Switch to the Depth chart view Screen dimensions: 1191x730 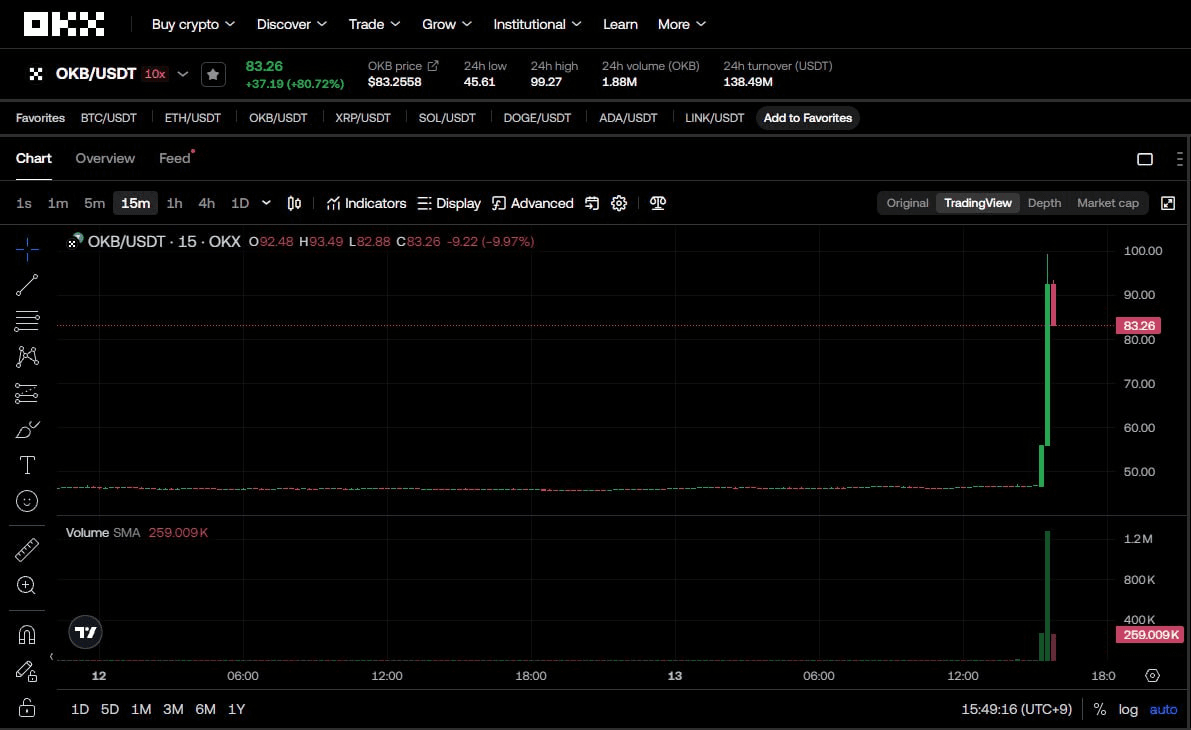pos(1044,203)
